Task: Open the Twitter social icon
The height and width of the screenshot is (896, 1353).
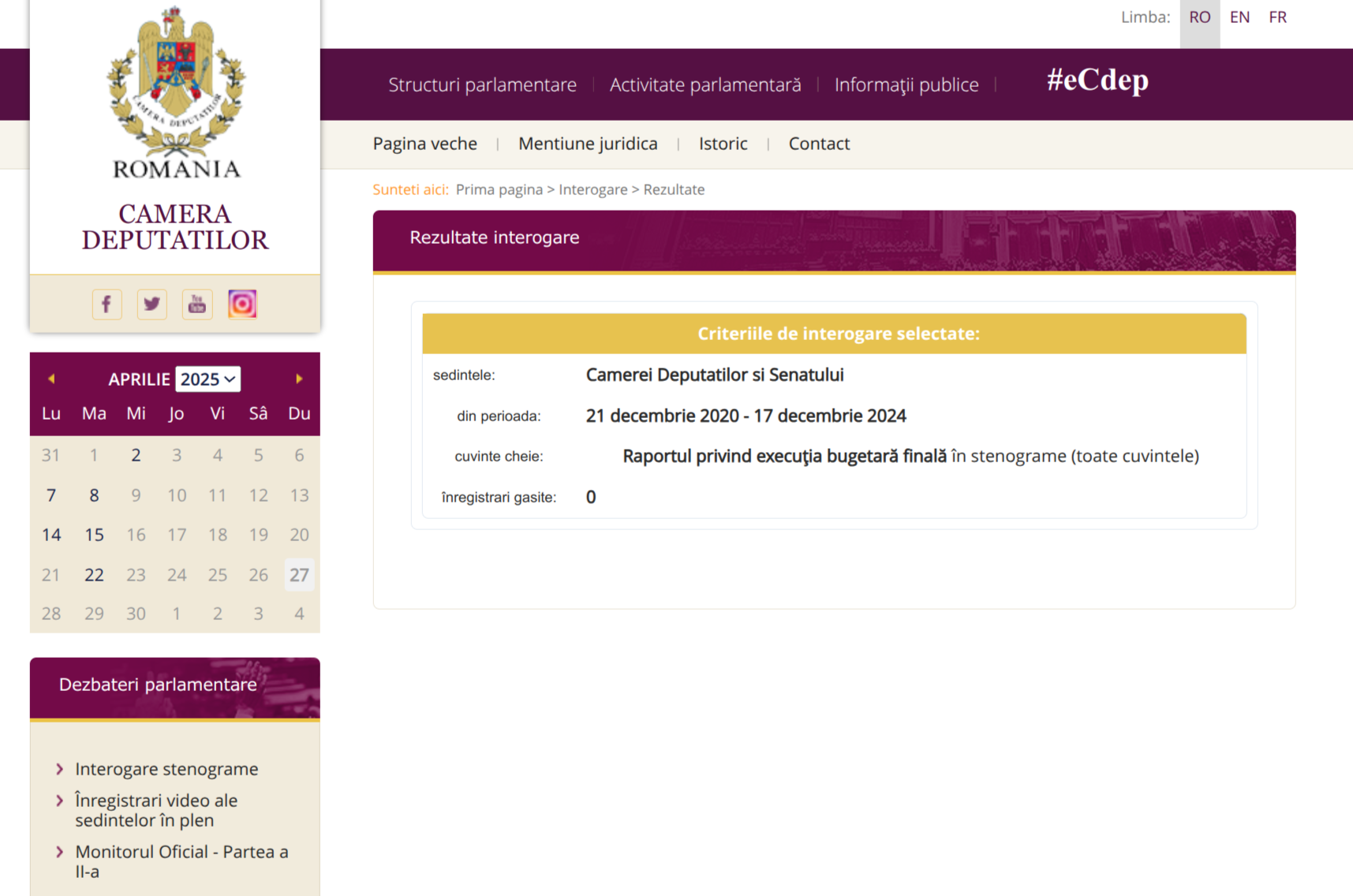Action: (x=151, y=304)
